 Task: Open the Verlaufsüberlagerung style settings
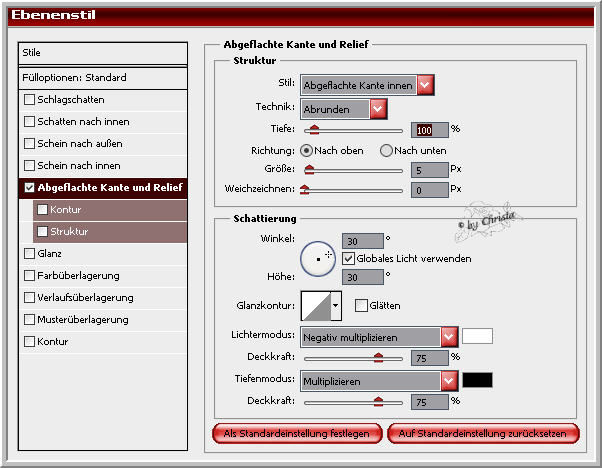point(85,298)
